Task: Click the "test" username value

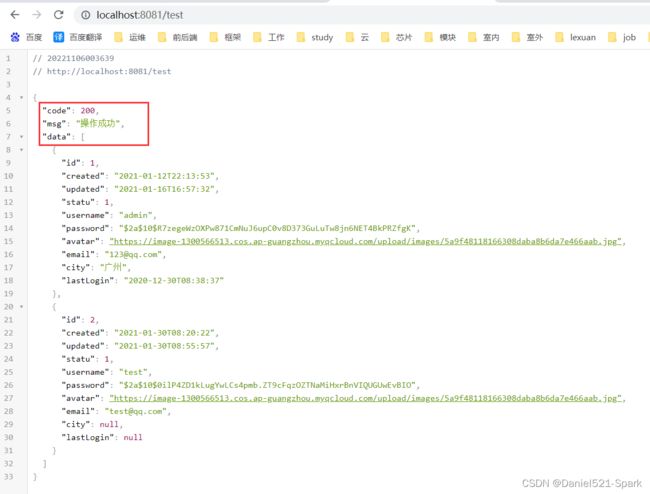Action: tap(133, 372)
